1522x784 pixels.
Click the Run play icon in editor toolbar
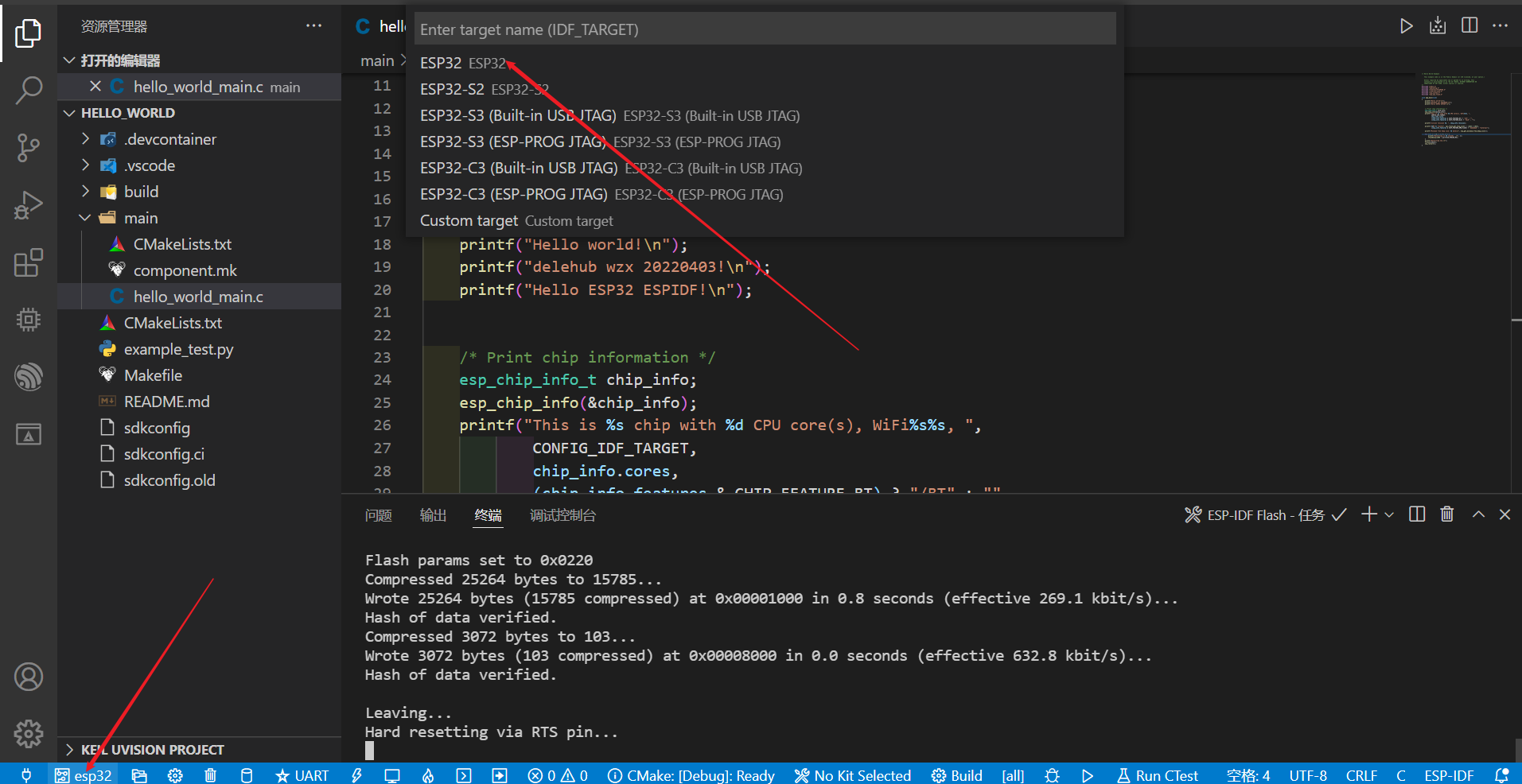(1407, 26)
